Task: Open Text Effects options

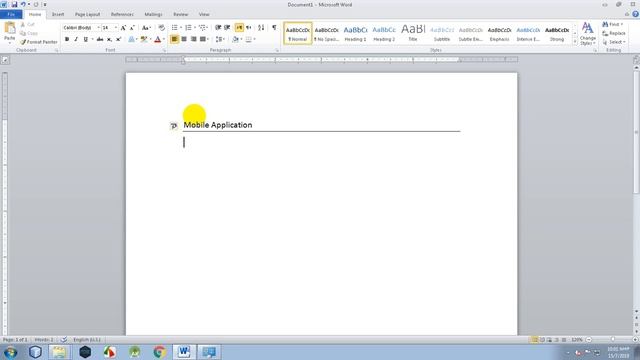Action: point(132,40)
